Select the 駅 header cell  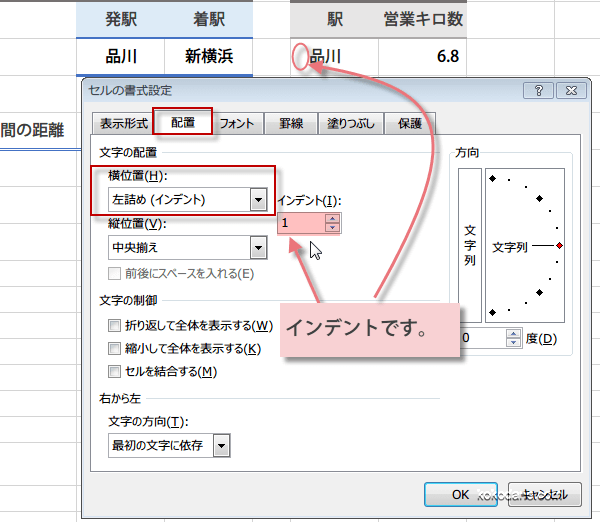pyautogui.click(x=334, y=19)
